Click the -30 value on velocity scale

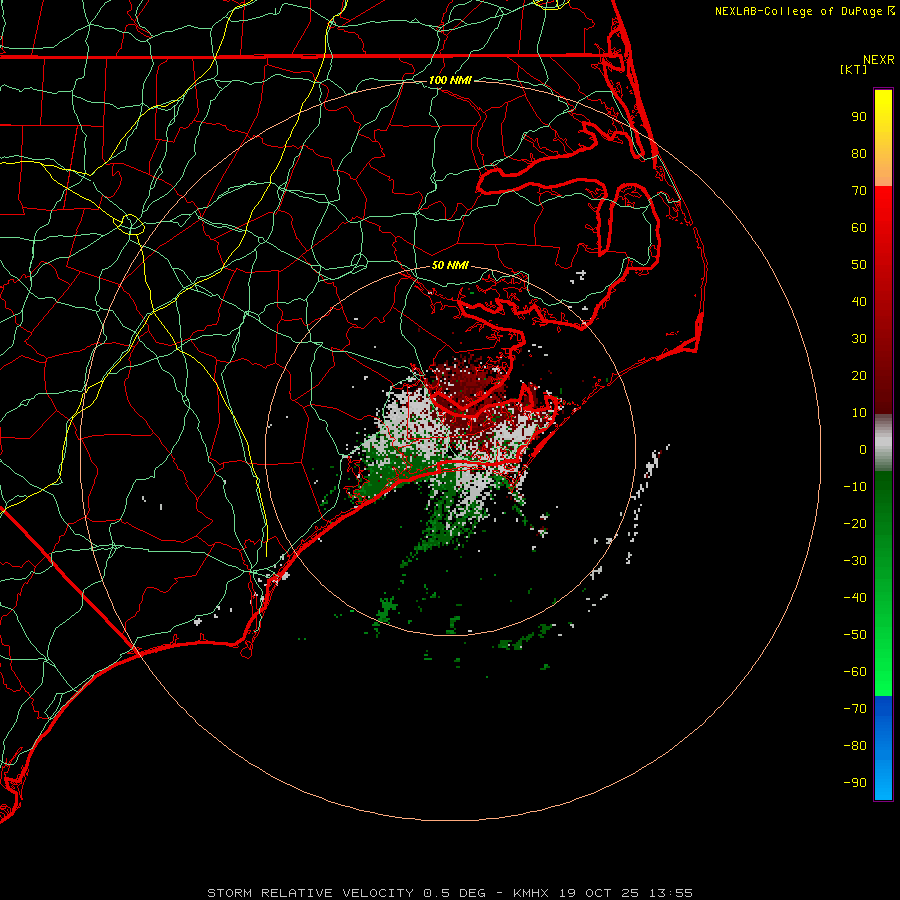click(855, 561)
